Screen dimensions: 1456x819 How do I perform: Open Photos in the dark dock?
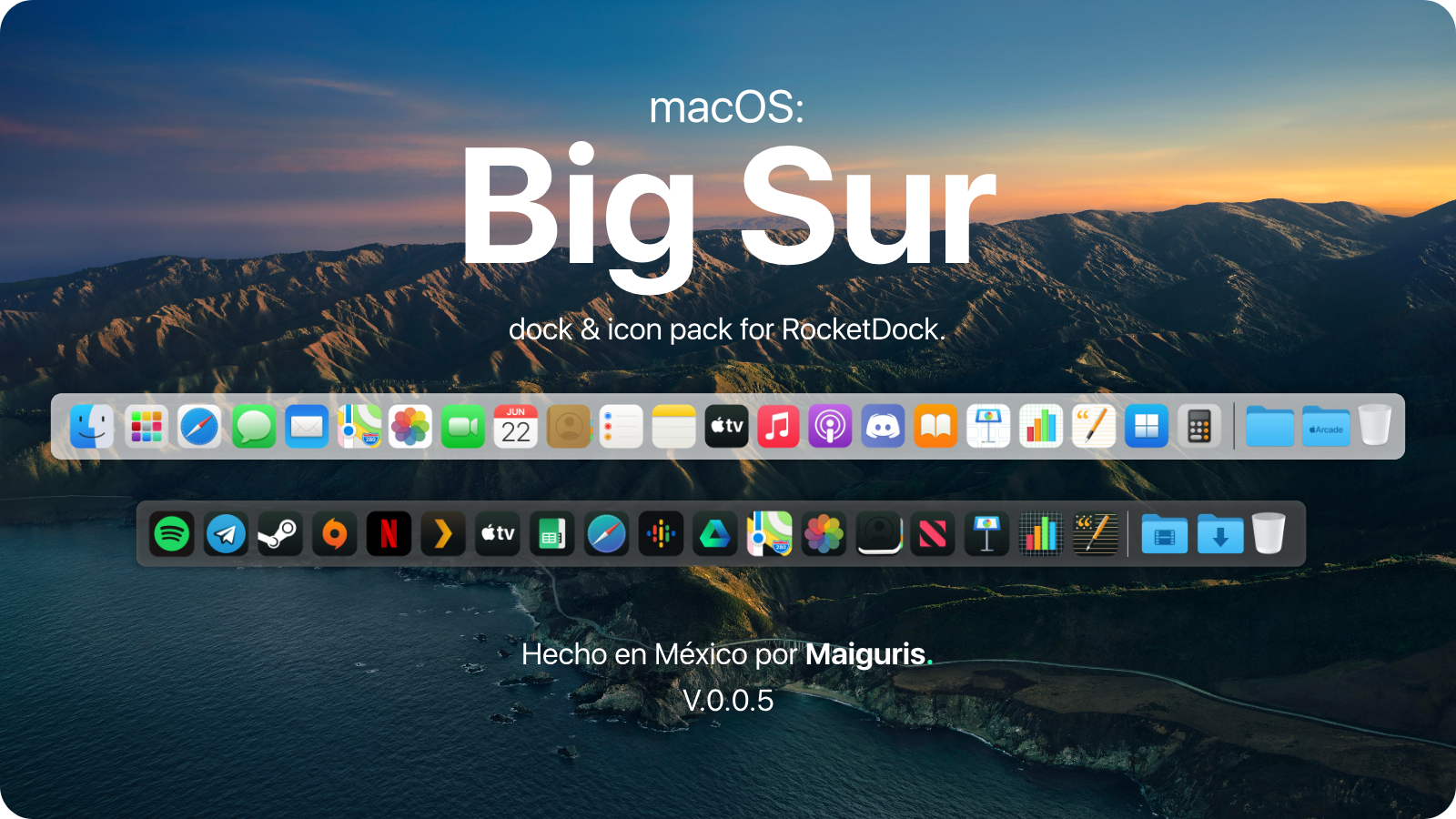pos(824,533)
